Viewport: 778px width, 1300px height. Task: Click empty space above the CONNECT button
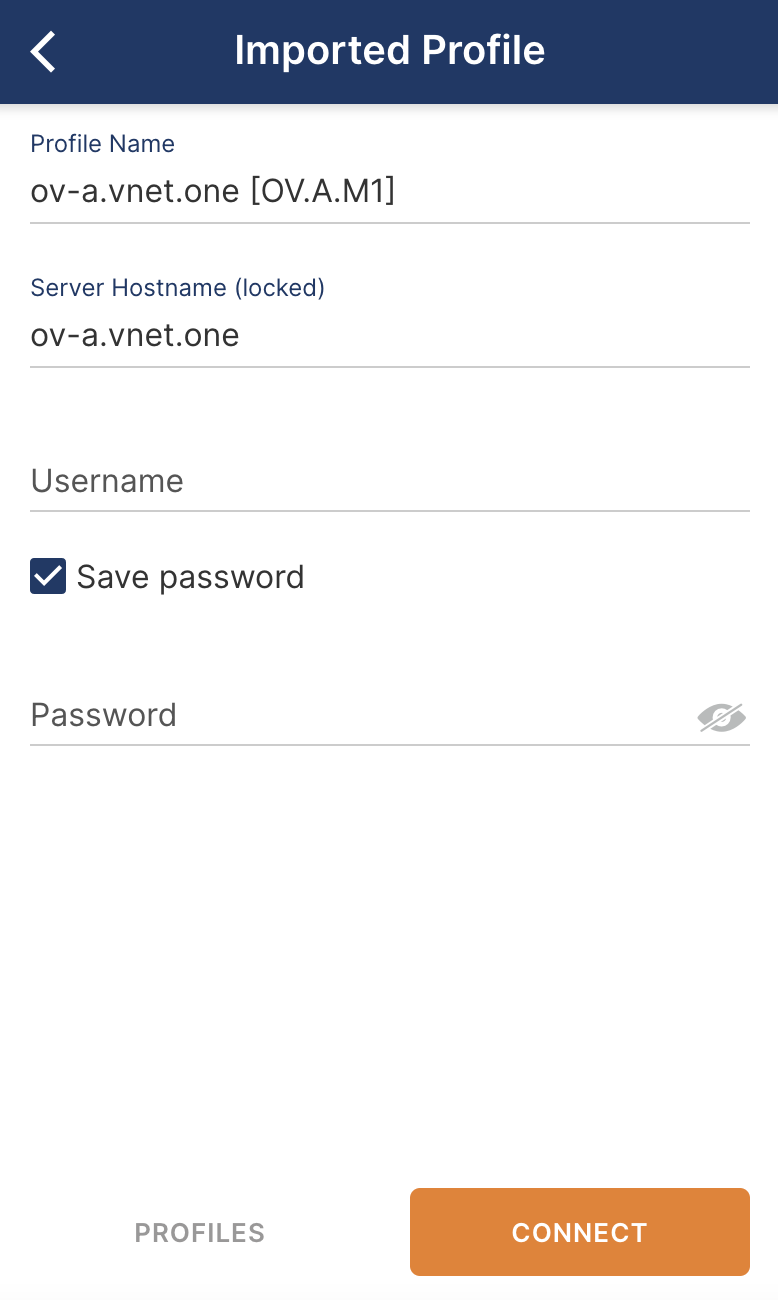point(580,1000)
